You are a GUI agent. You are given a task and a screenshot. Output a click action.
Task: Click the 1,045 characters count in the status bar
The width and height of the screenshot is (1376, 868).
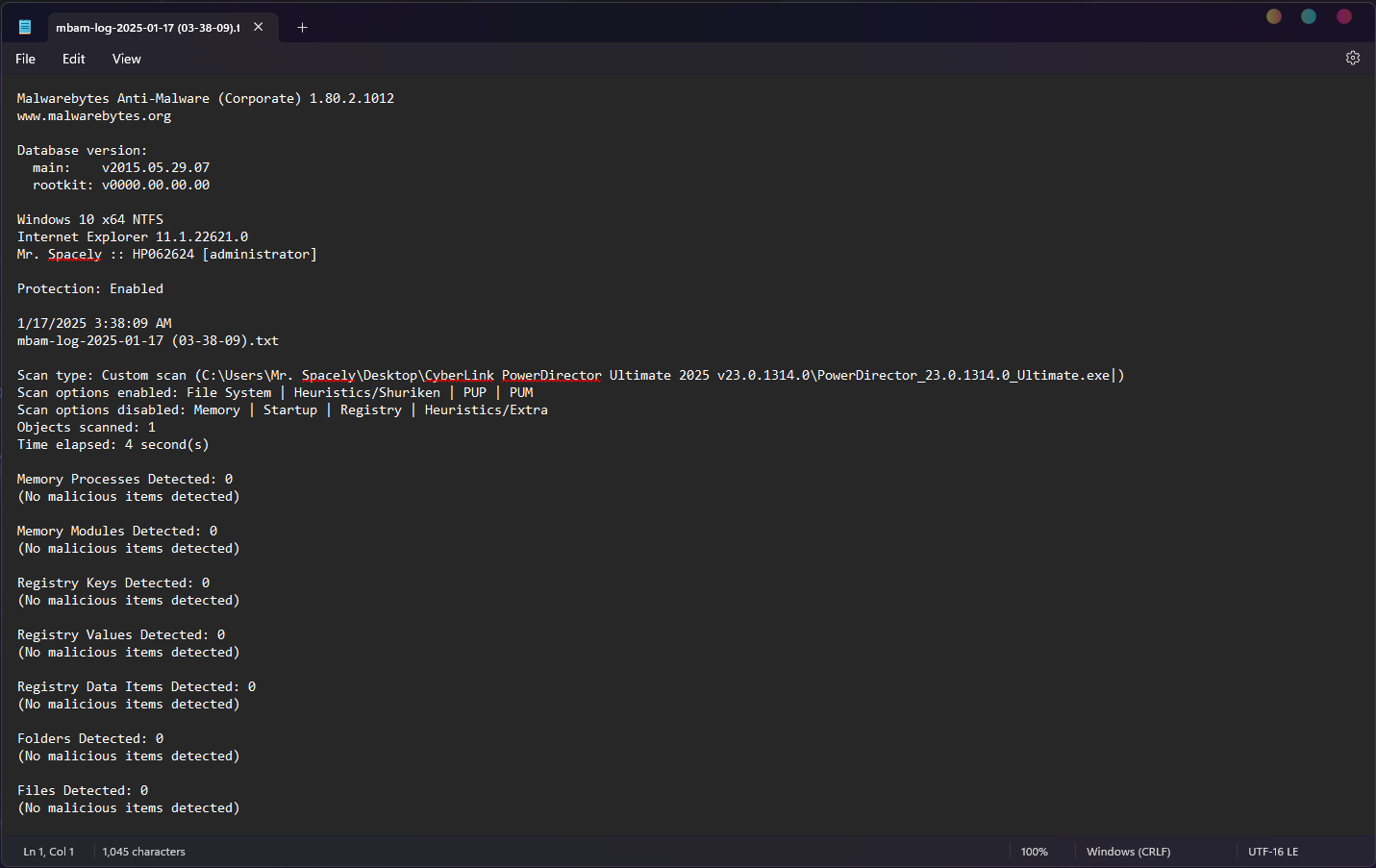click(144, 852)
